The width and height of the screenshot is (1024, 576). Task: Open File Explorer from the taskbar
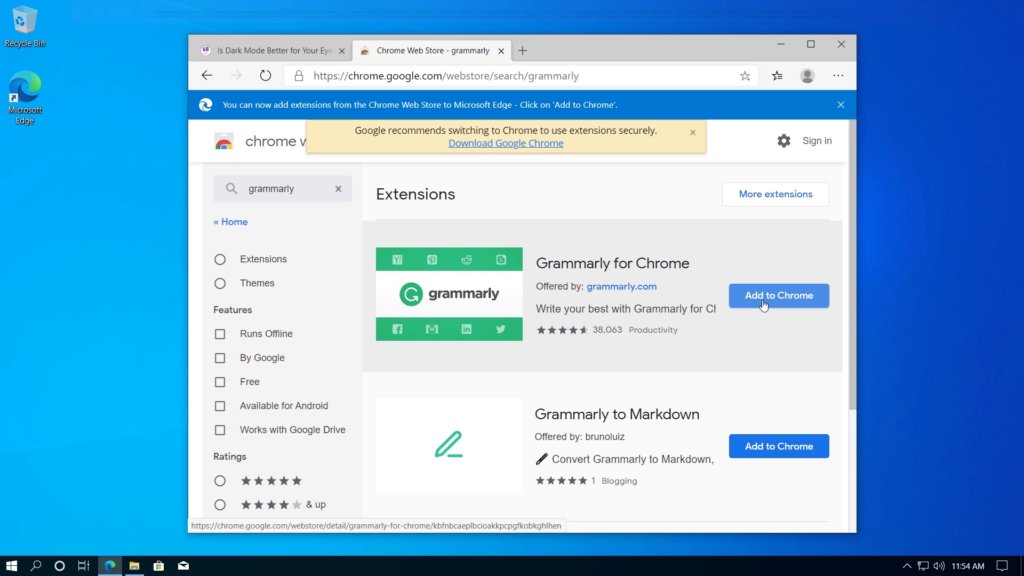(x=135, y=566)
